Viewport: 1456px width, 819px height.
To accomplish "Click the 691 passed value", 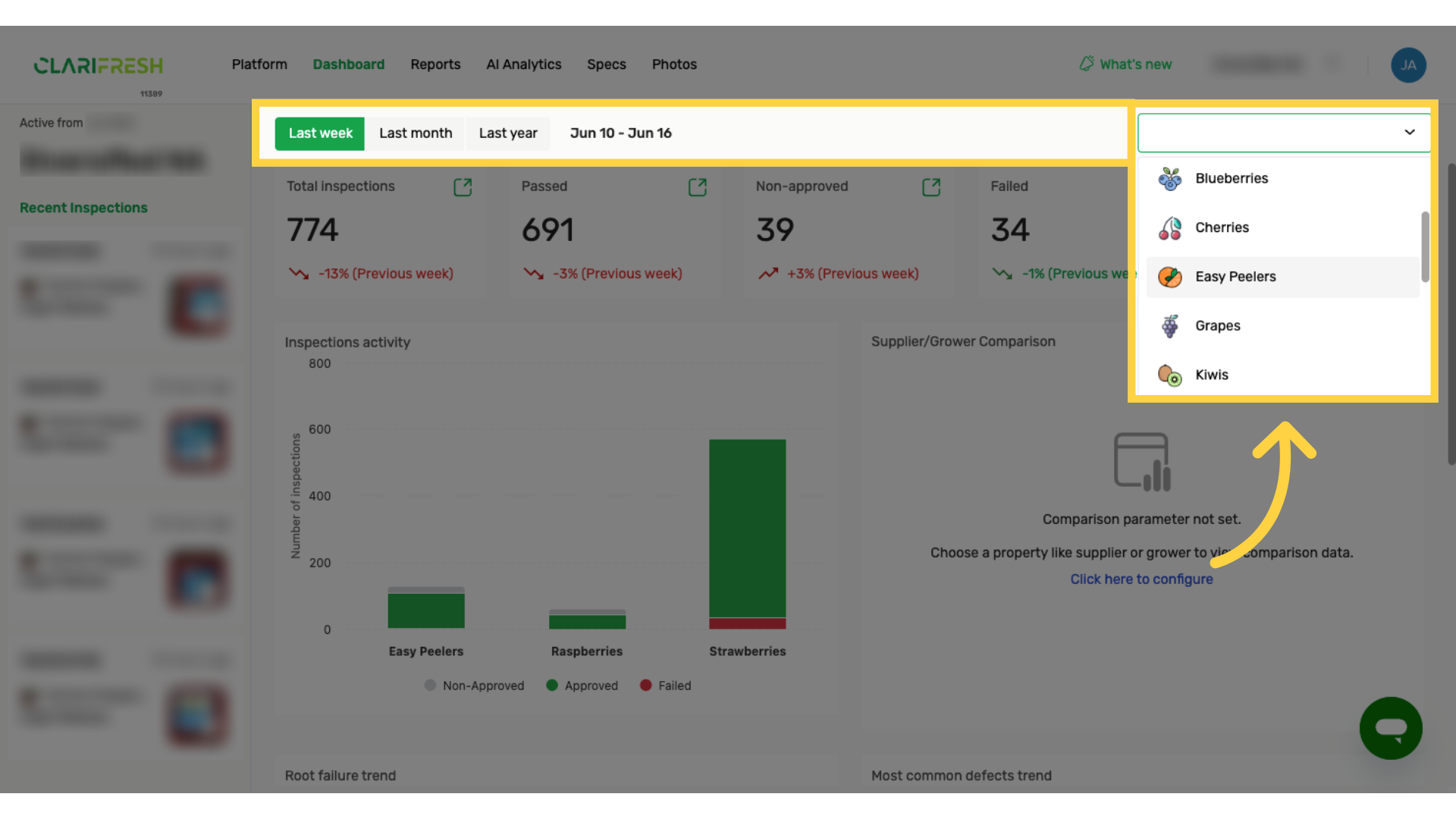I will [548, 231].
